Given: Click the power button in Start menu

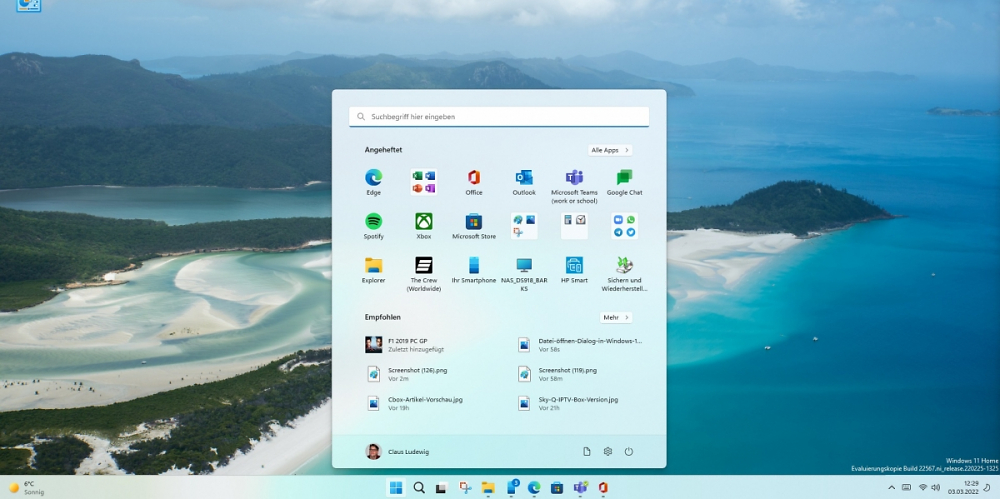Looking at the screenshot, I should coord(629,452).
